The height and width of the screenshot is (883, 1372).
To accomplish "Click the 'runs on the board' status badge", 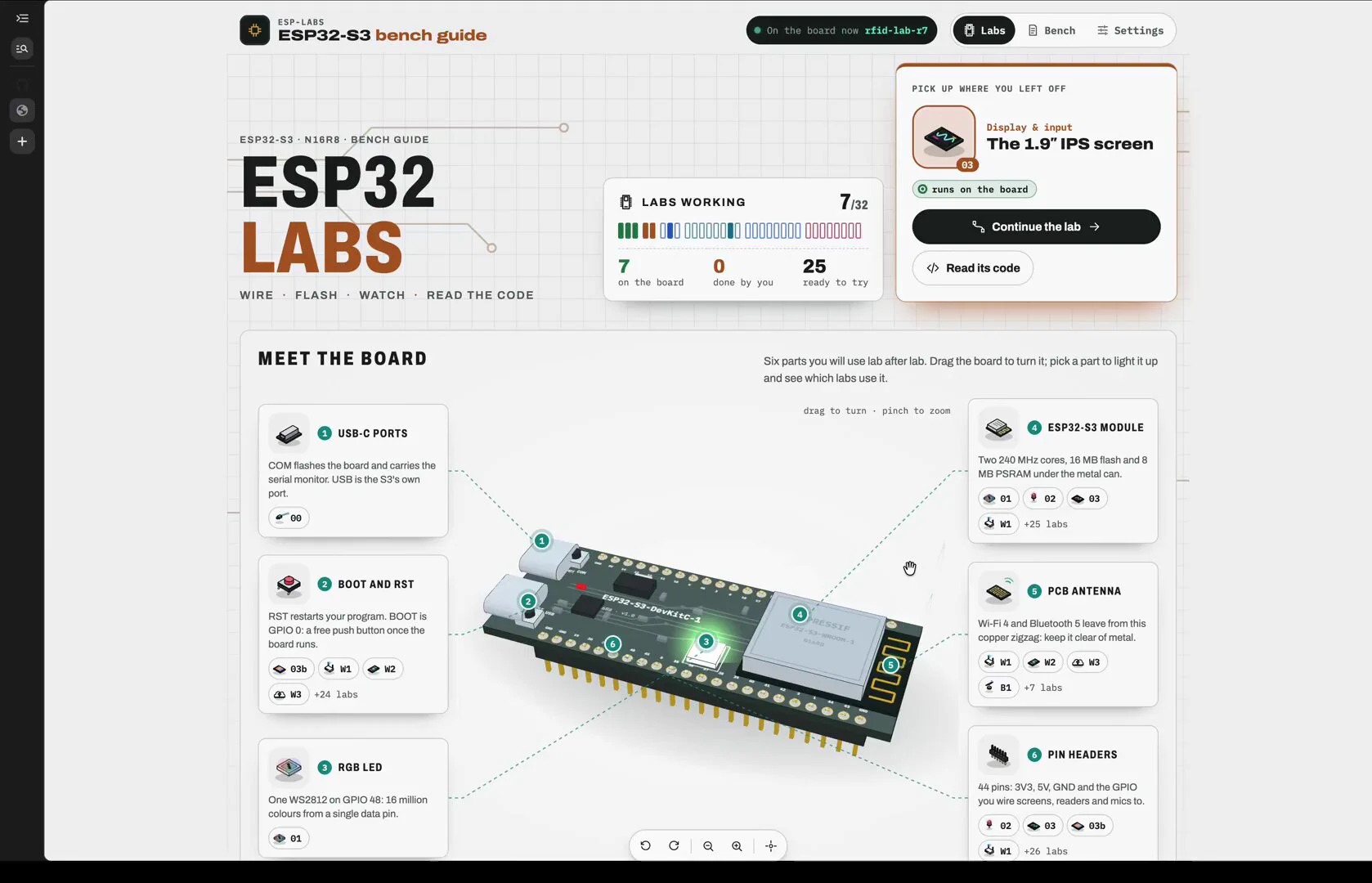I will point(975,189).
